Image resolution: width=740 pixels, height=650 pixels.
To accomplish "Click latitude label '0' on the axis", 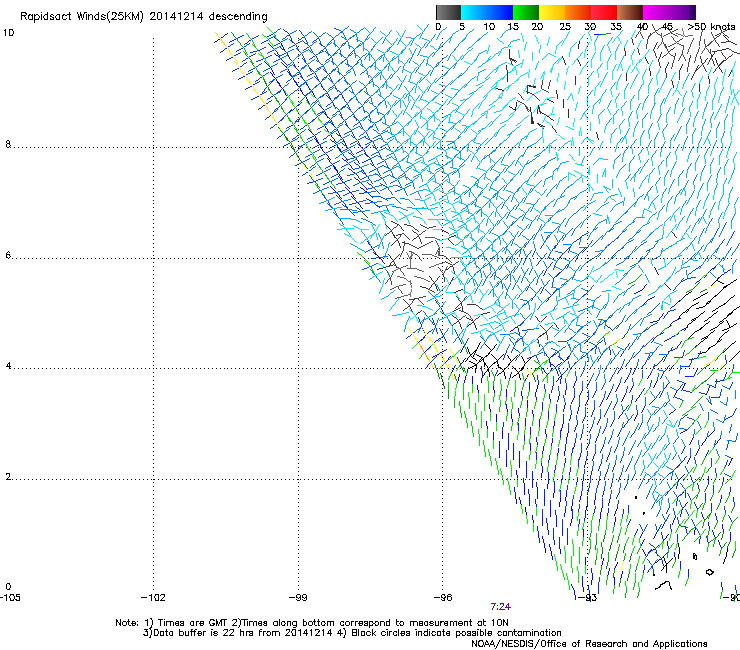I will coord(8,587).
